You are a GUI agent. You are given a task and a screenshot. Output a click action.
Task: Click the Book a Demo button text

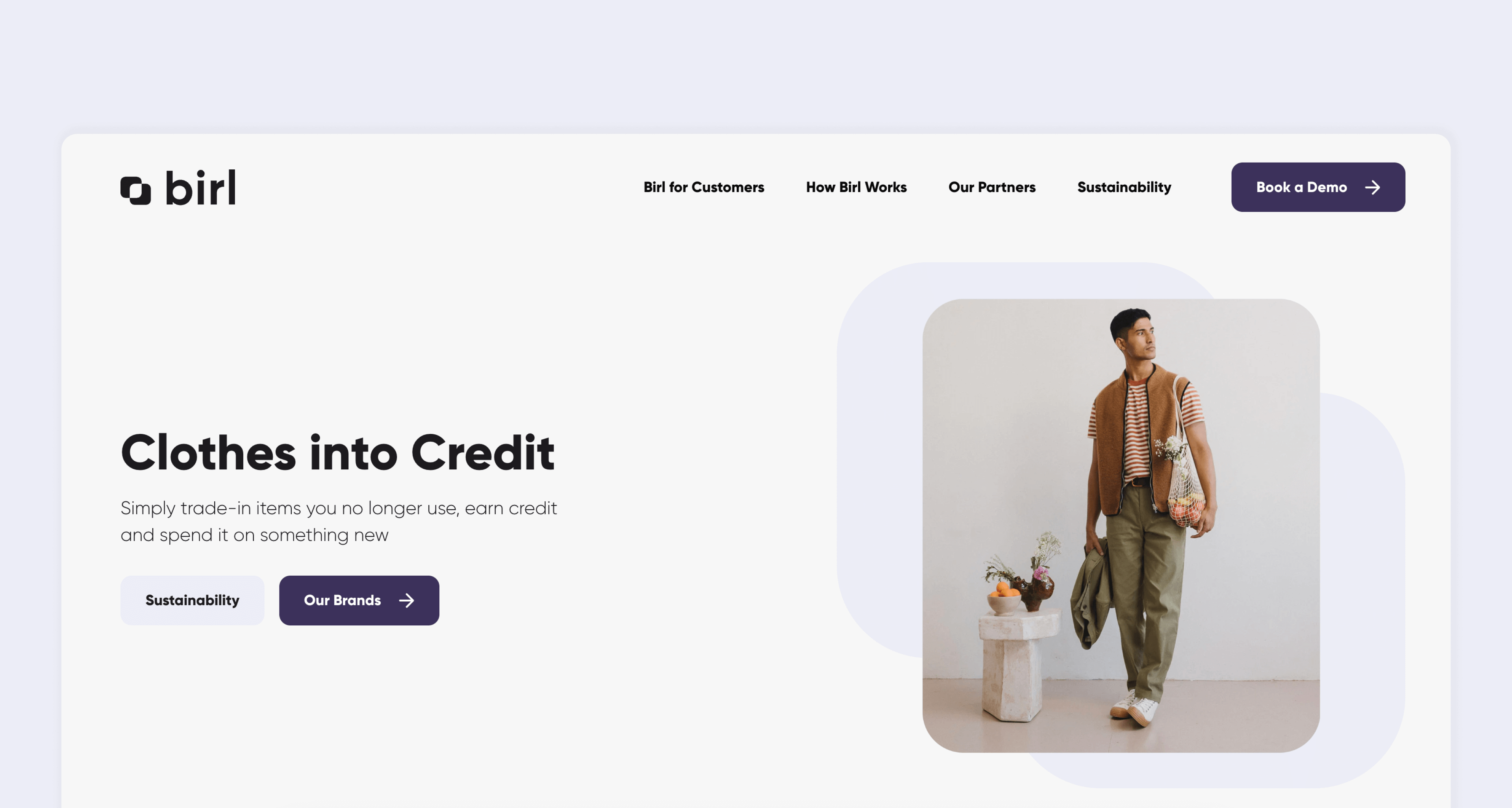pos(1301,187)
